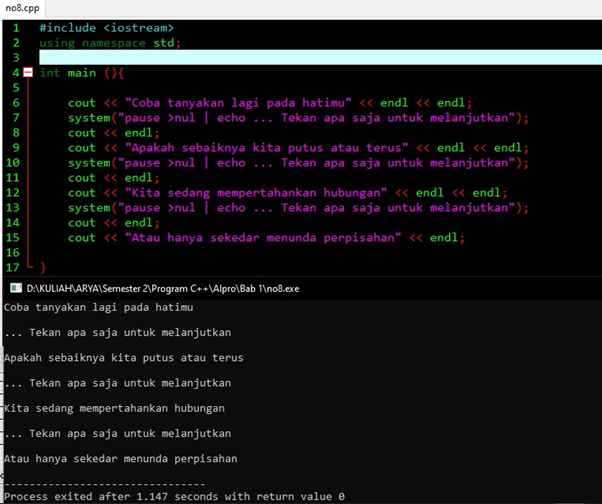Click 'cout << endl;' on line 8
This screenshot has height=504, width=602.
pos(113,133)
